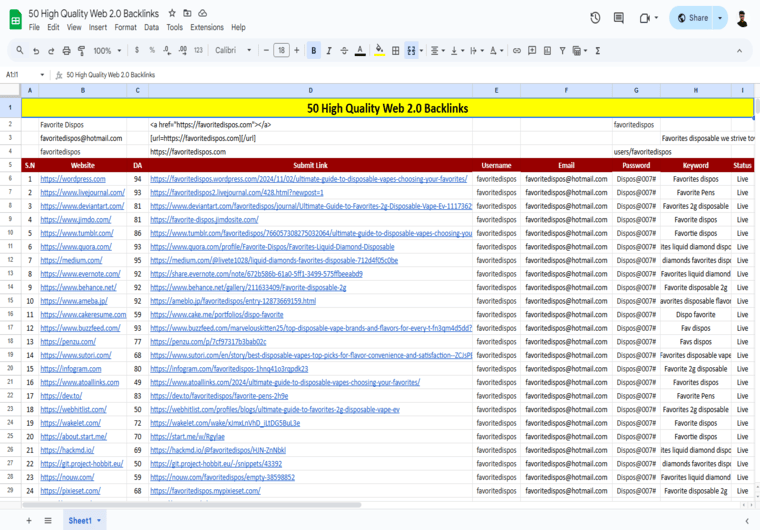Click the insert link icon

(517, 50)
